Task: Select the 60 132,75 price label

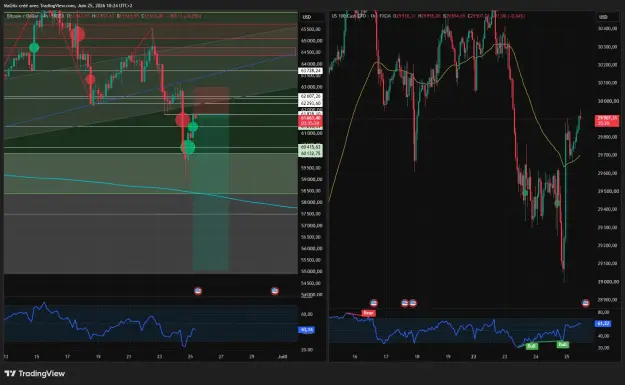Action: pyautogui.click(x=311, y=153)
